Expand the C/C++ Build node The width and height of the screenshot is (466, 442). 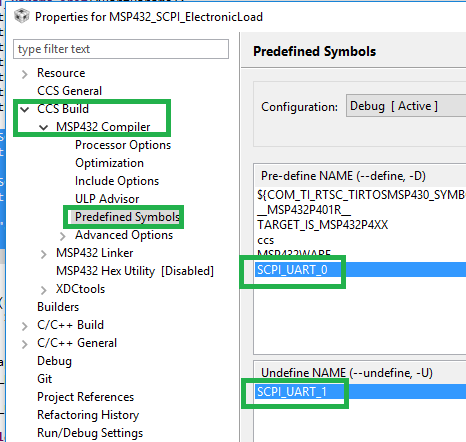coord(24,326)
